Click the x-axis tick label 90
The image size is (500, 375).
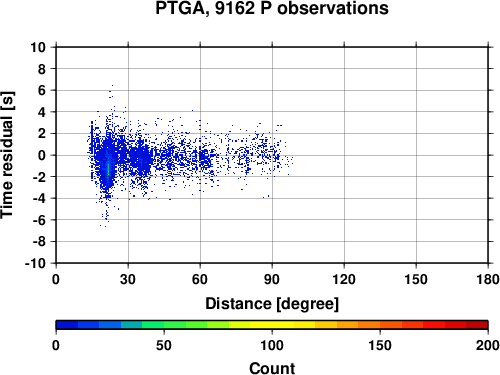click(x=272, y=279)
